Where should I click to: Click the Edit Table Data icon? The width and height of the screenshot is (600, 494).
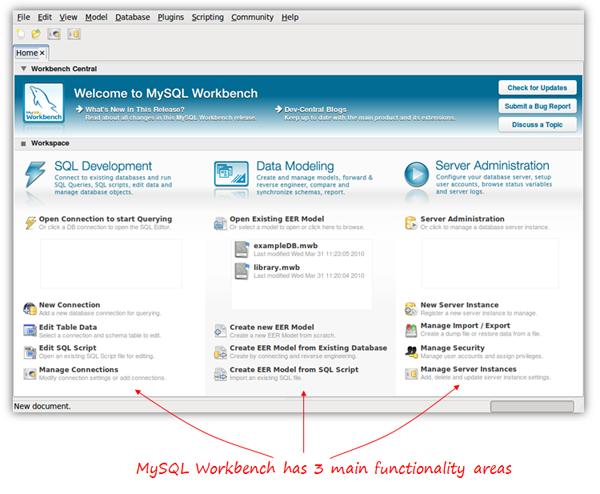pos(30,330)
